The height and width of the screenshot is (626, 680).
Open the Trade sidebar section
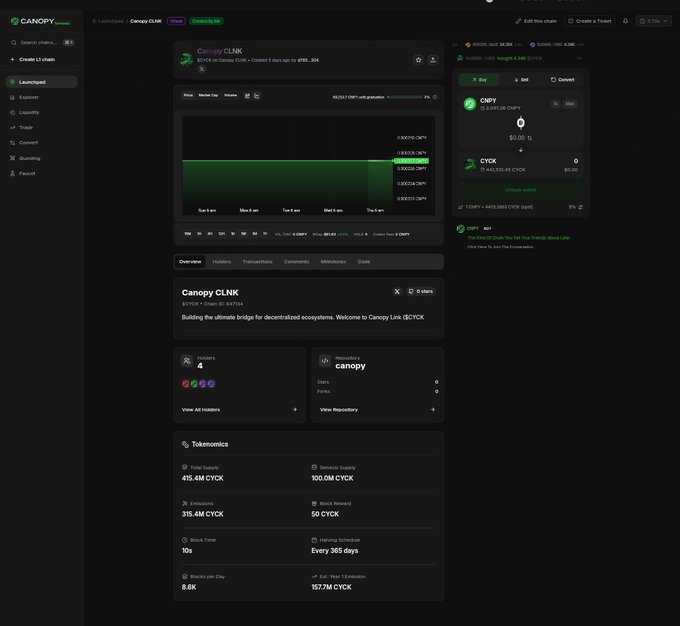(x=42, y=128)
